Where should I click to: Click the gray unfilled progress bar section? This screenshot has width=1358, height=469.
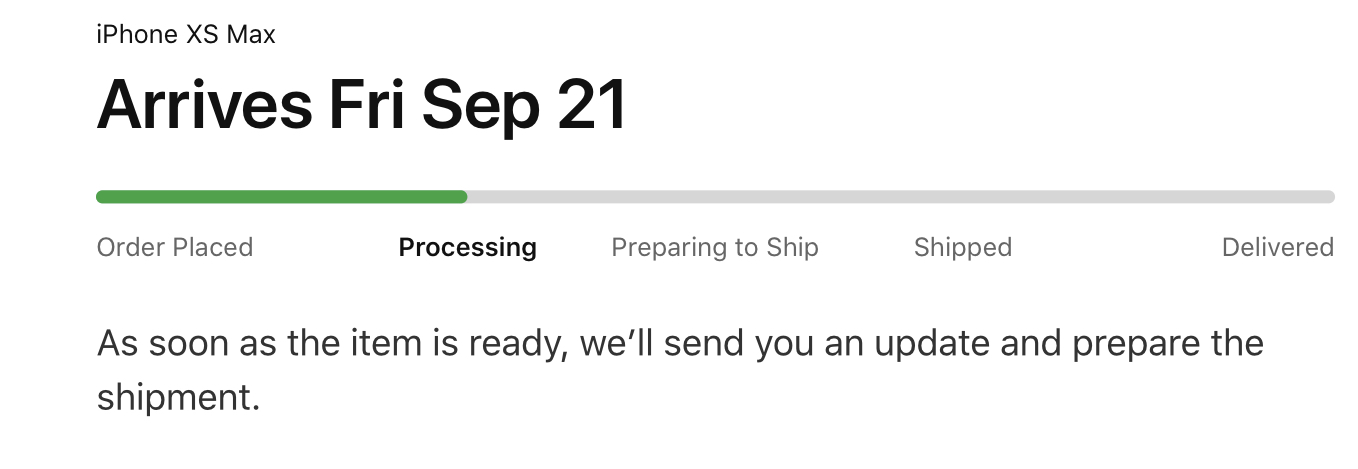pyautogui.click(x=900, y=197)
